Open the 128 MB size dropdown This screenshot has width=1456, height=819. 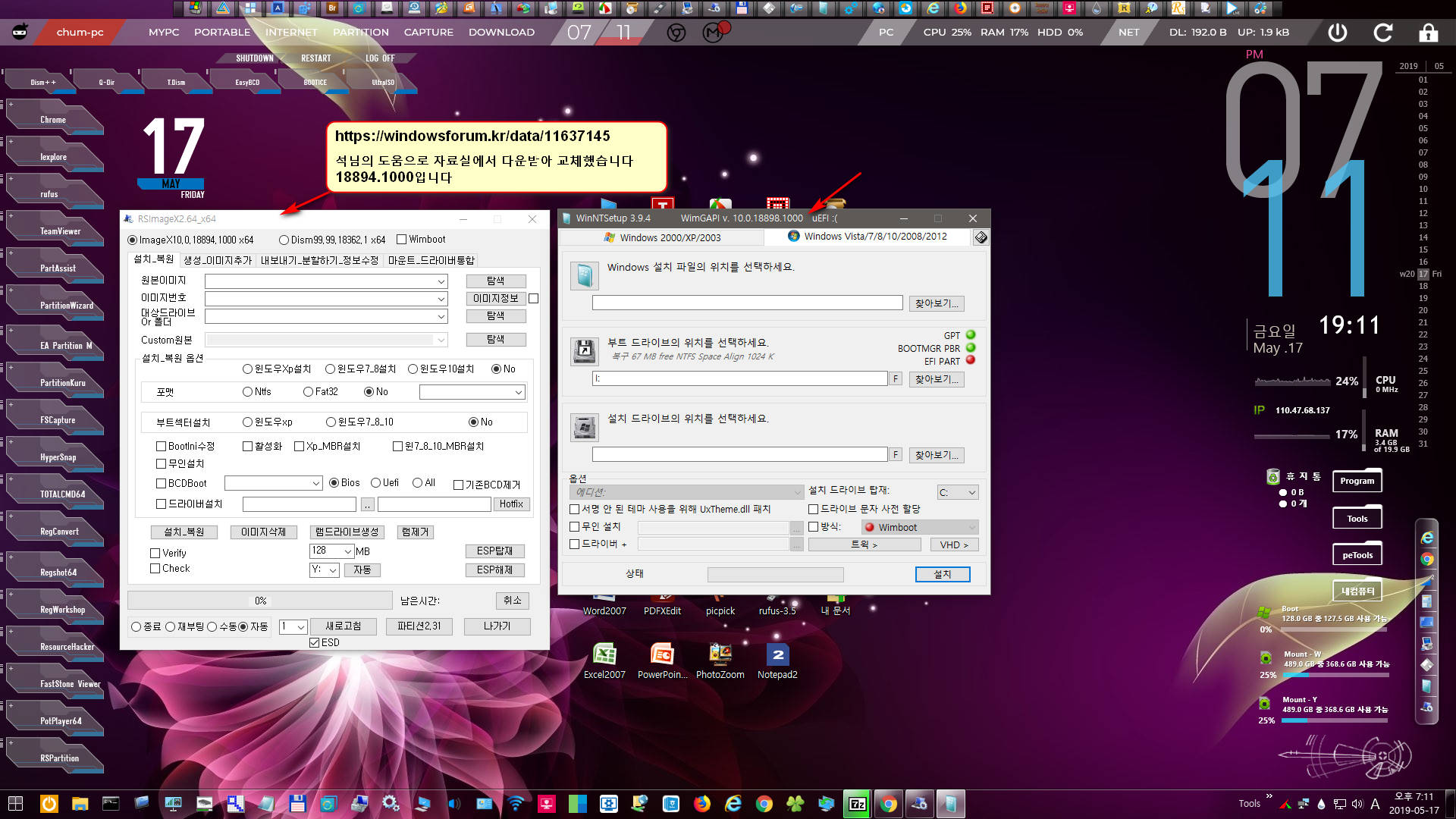tap(331, 551)
